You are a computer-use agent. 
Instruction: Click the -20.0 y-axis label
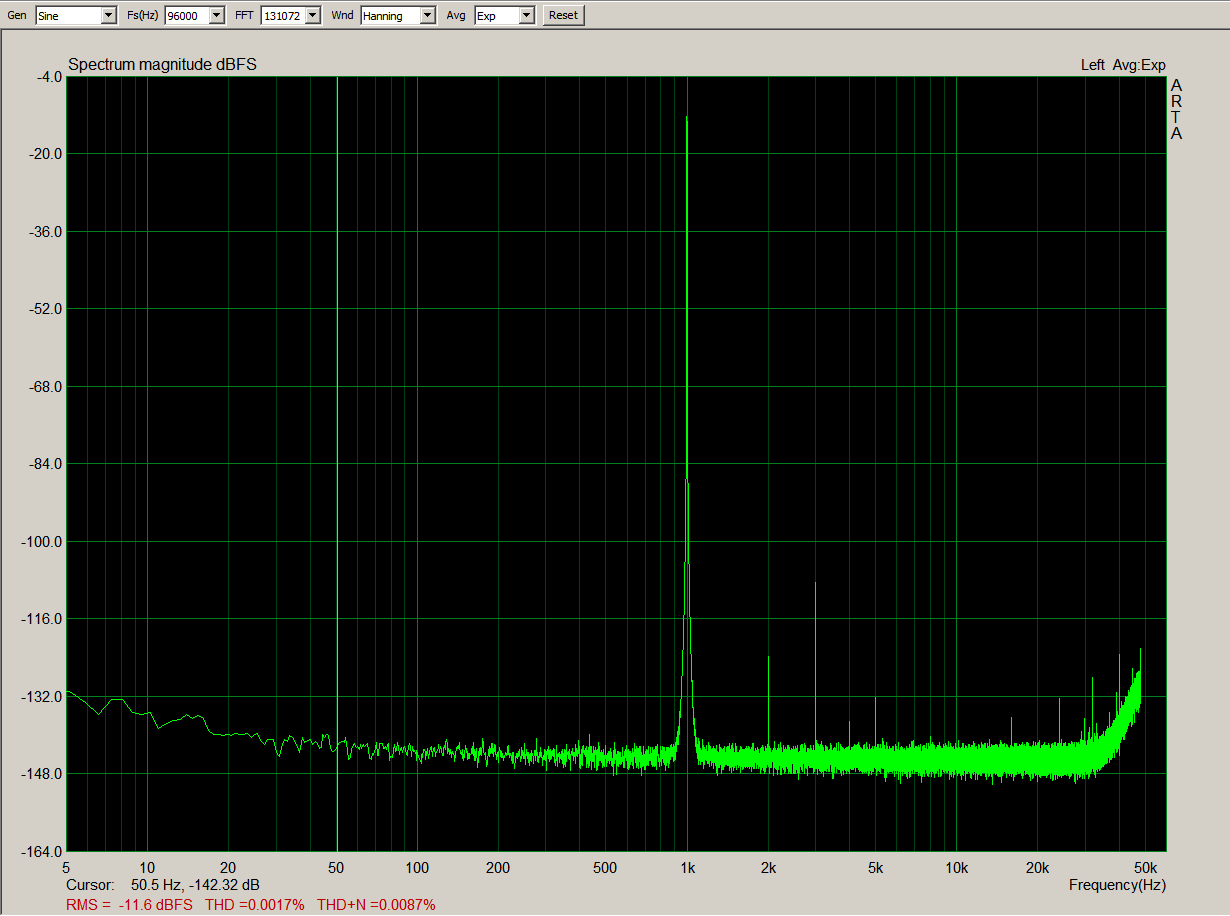(46, 154)
